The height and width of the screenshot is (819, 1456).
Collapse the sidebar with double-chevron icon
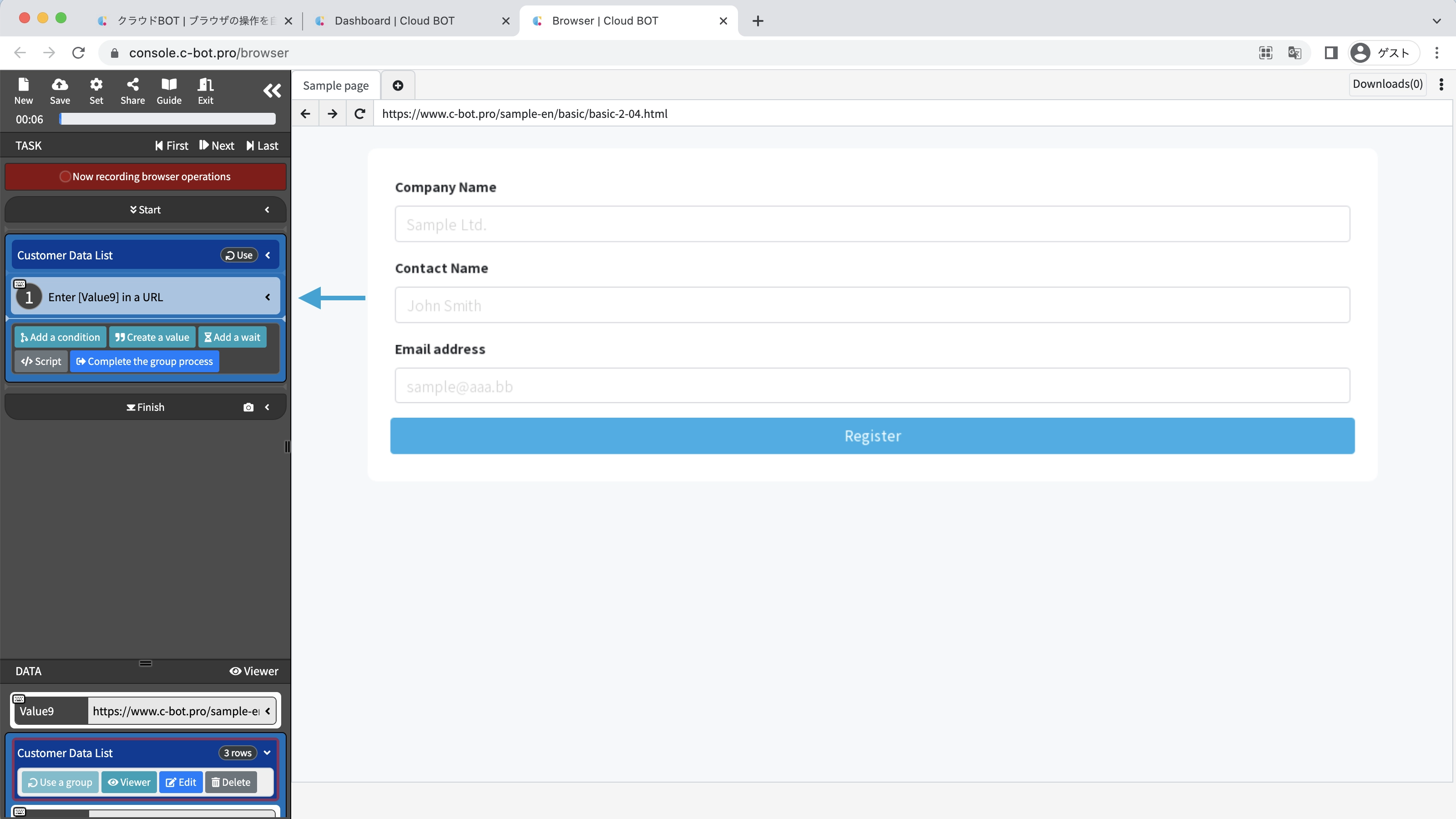[272, 91]
